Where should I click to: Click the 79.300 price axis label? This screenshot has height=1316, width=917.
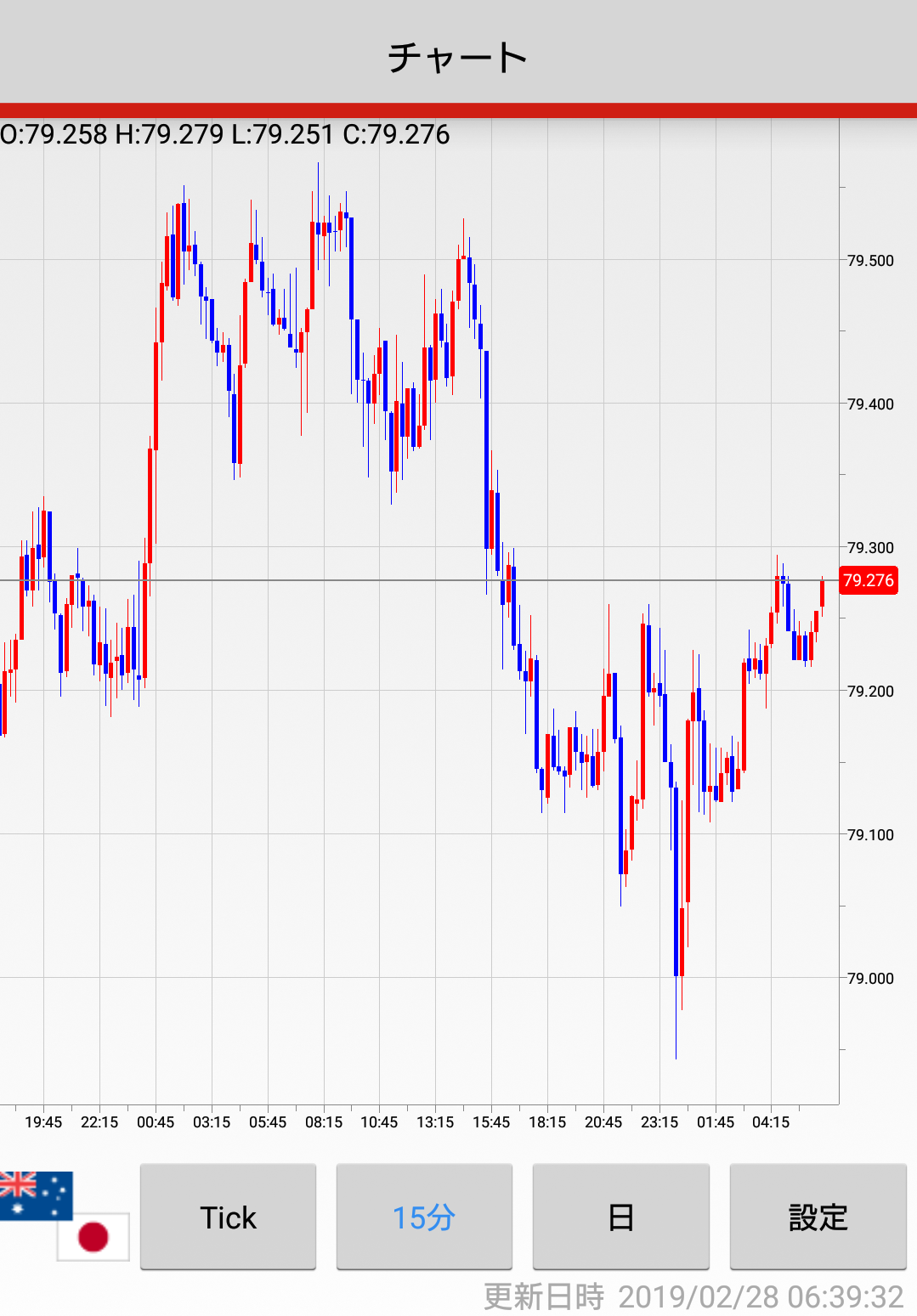click(870, 548)
